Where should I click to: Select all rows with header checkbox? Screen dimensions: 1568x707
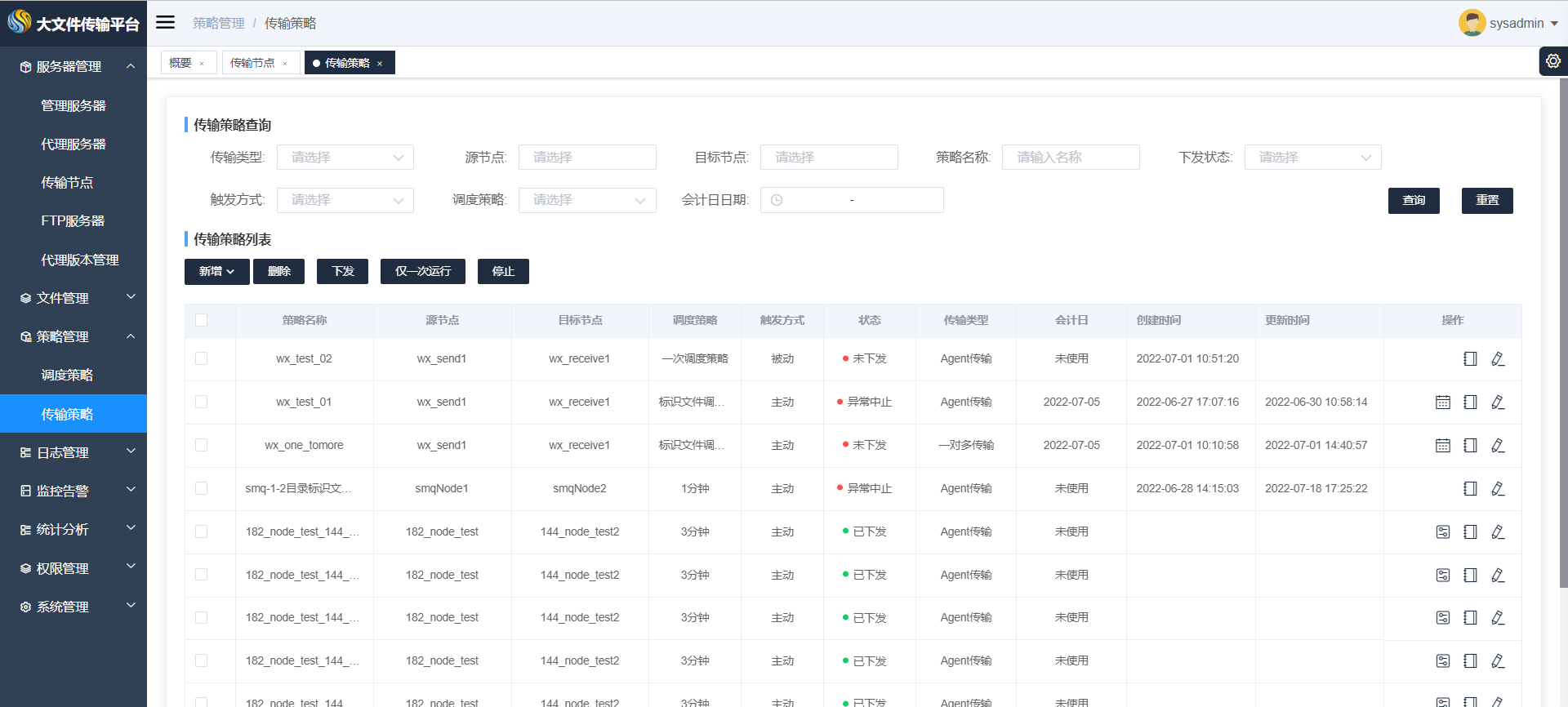click(202, 320)
